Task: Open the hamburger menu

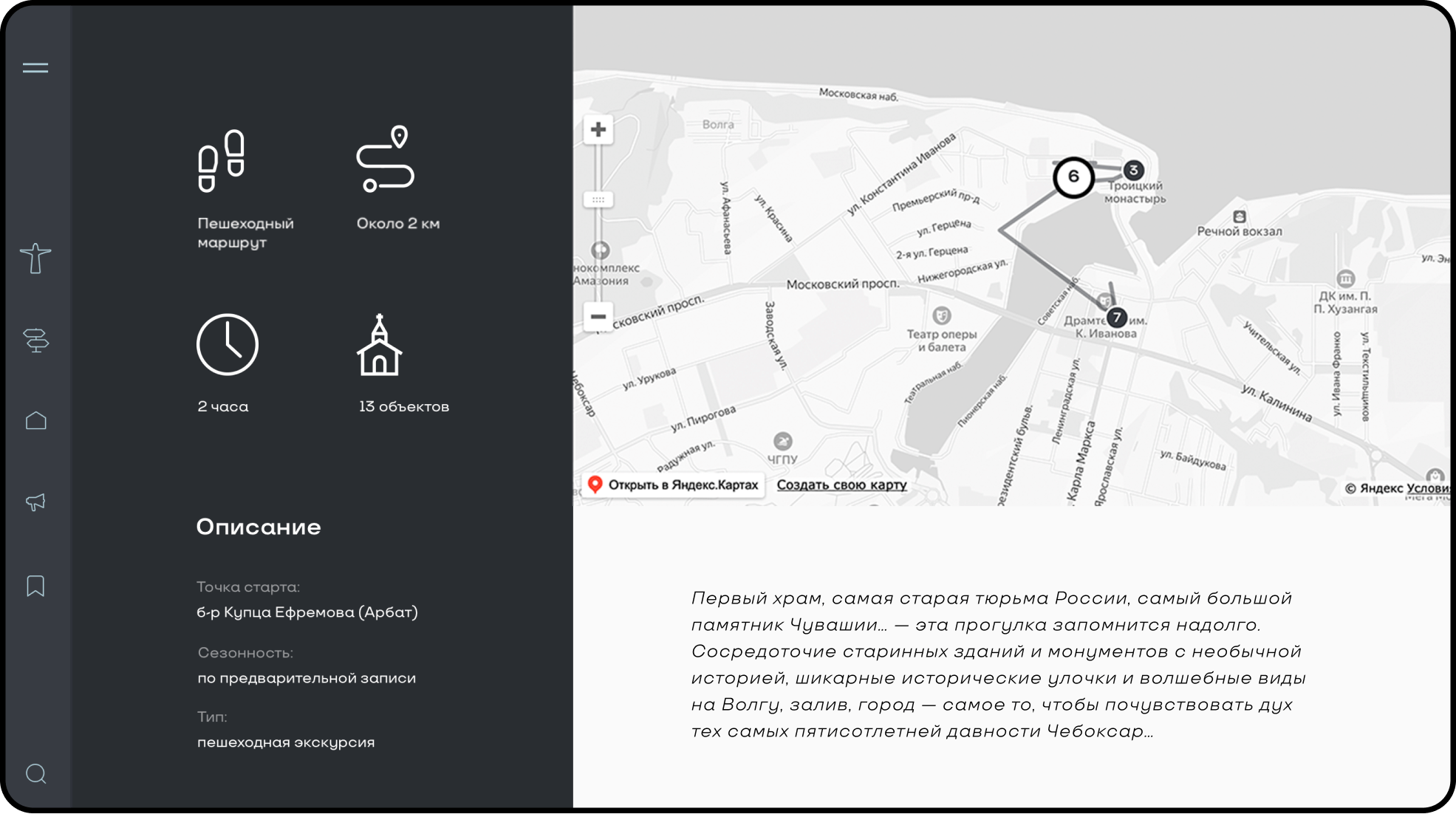Action: 35,66
